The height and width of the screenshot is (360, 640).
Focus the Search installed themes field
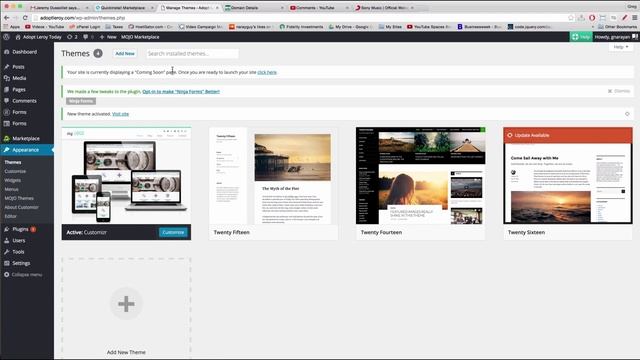[x=191, y=53]
